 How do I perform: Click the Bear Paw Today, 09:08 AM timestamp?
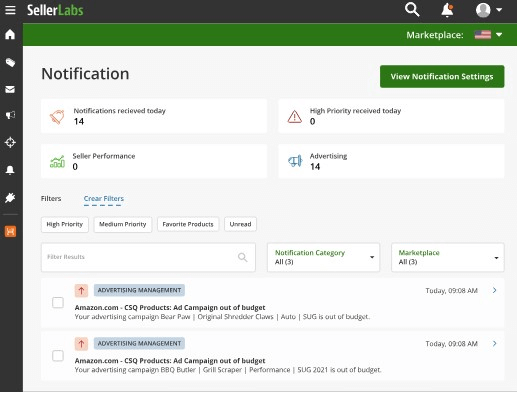click(x=451, y=291)
